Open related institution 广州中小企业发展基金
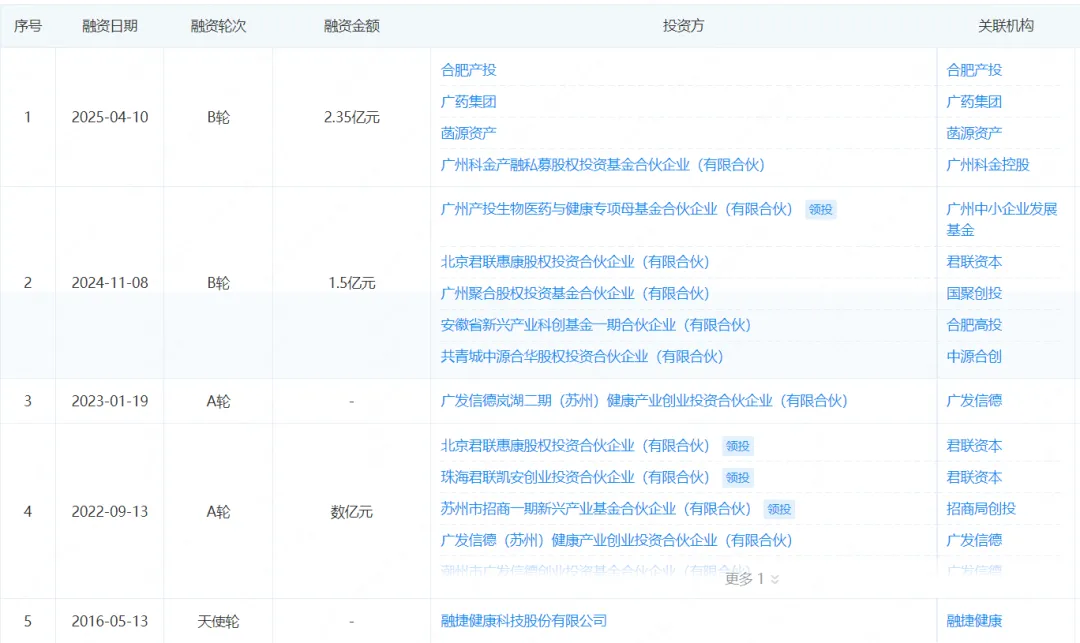 [1001, 220]
